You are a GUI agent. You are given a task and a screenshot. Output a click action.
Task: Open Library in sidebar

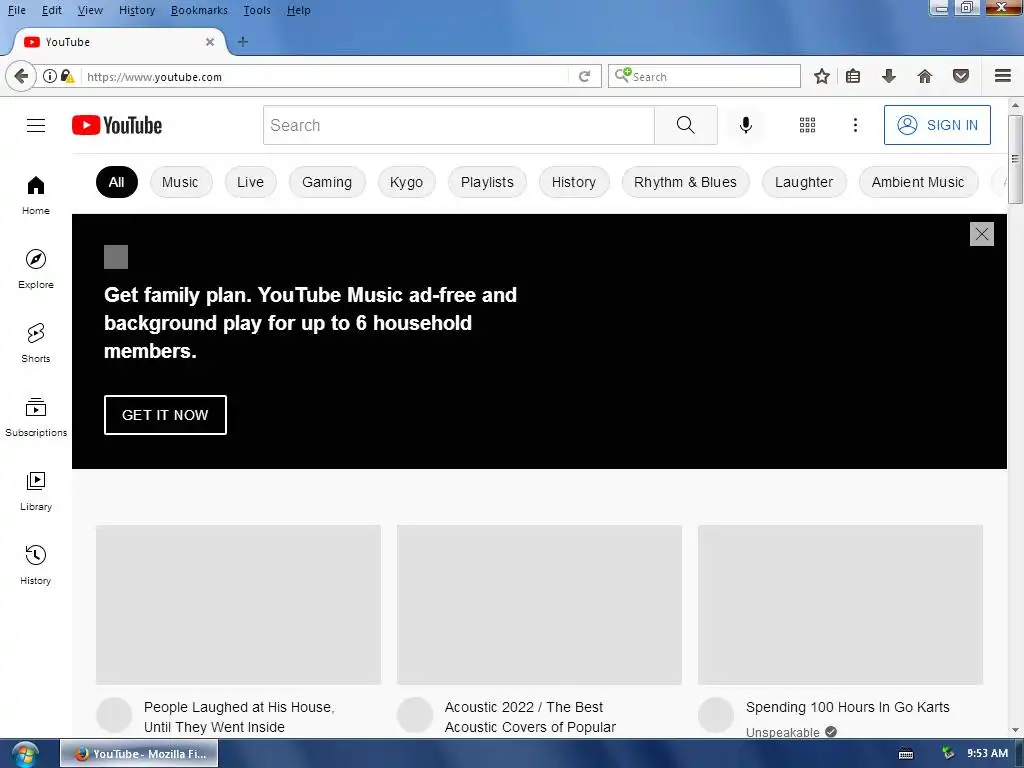point(36,490)
